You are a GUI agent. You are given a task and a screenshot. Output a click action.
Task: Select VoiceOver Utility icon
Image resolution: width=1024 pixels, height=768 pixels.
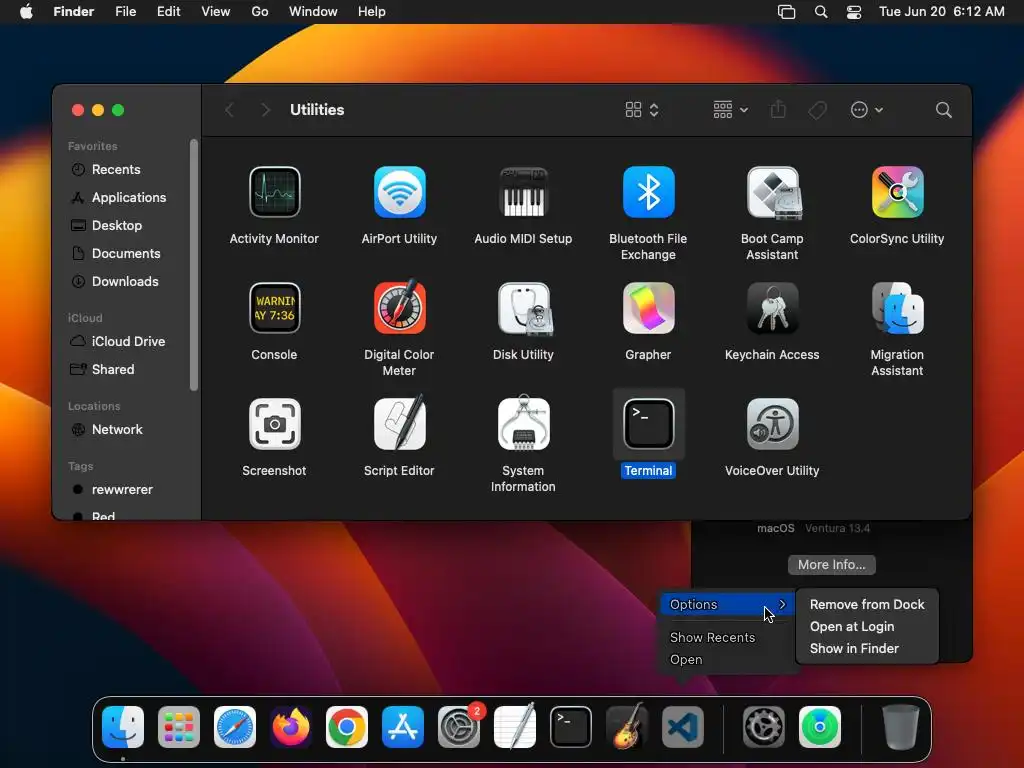point(773,424)
